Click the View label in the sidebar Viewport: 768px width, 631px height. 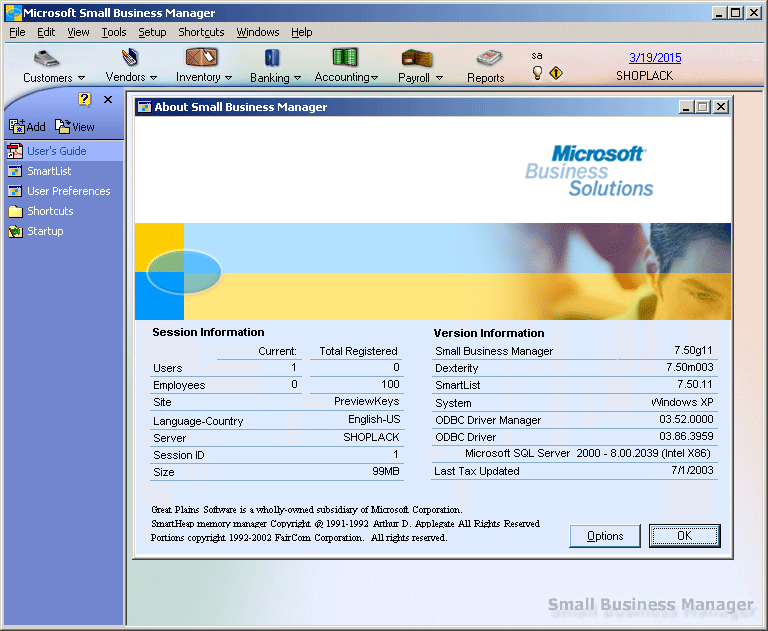[x=83, y=127]
